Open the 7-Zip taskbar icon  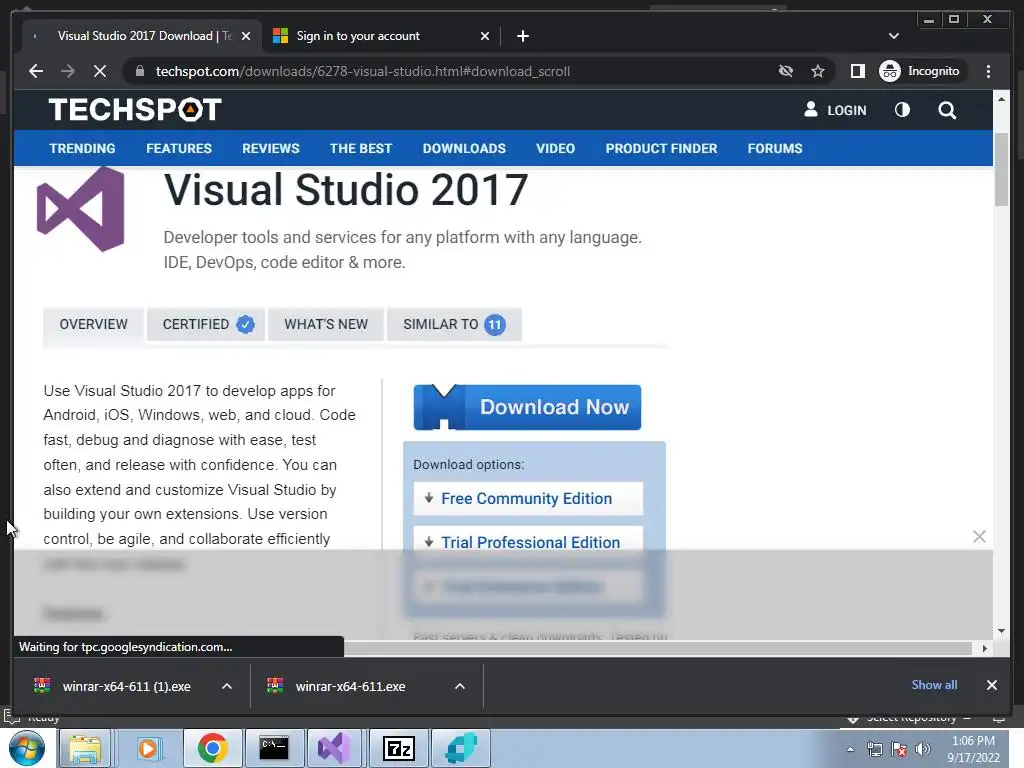399,748
